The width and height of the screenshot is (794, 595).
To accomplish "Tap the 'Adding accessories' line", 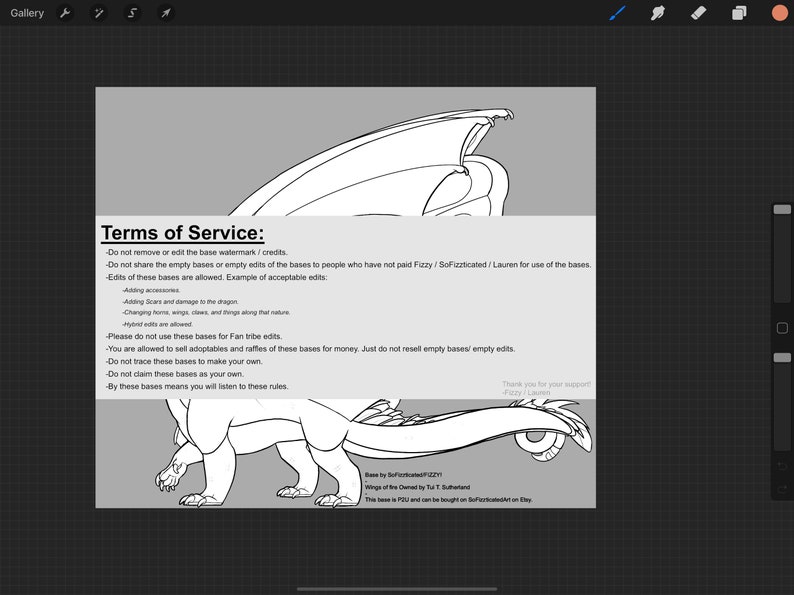I will coord(151,290).
